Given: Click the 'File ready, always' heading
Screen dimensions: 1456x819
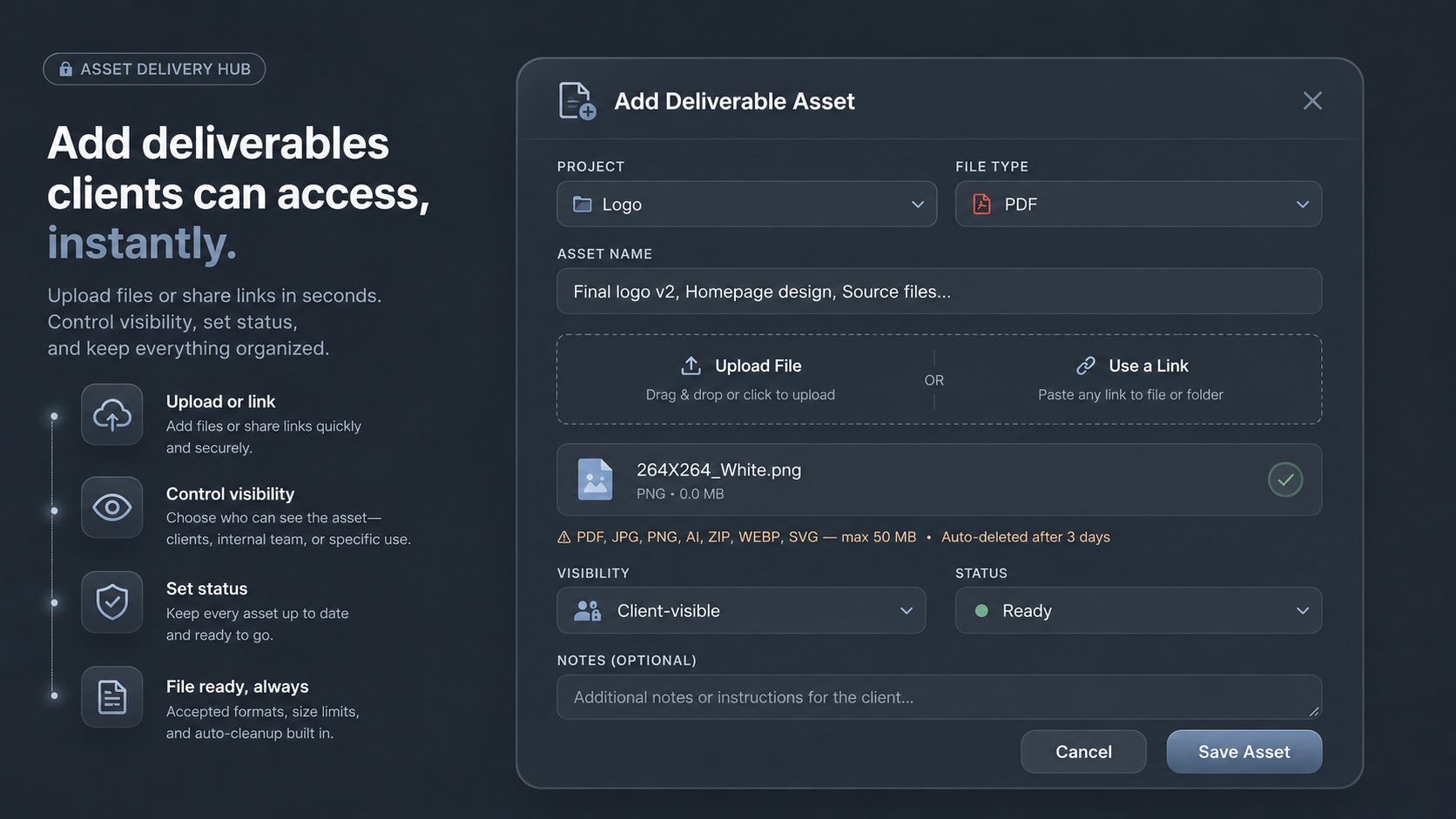Looking at the screenshot, I should click(237, 687).
